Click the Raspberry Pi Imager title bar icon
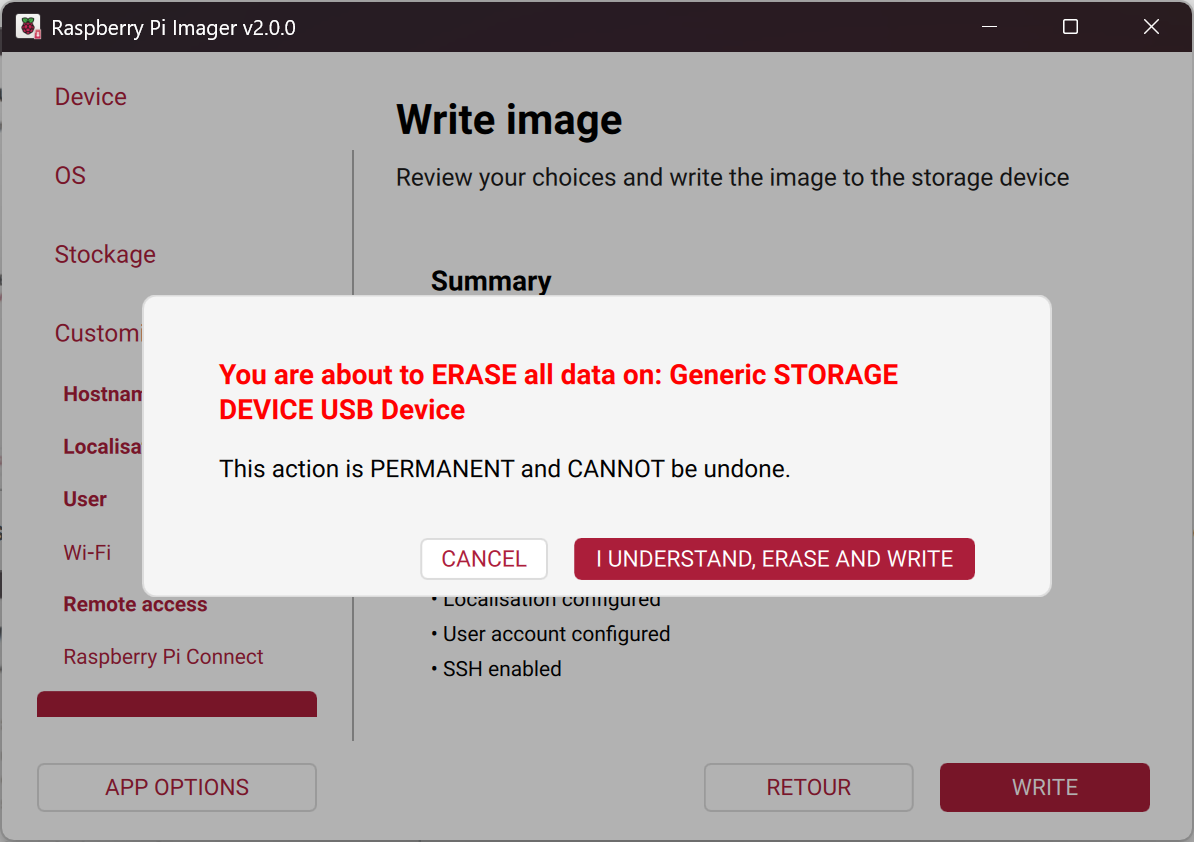The height and width of the screenshot is (842, 1194). [28, 27]
